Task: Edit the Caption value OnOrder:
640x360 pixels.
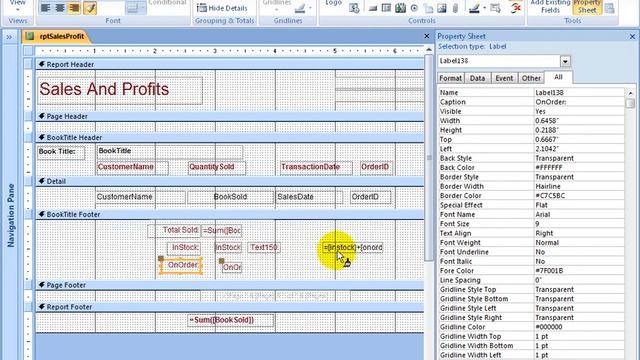Action: coord(579,102)
